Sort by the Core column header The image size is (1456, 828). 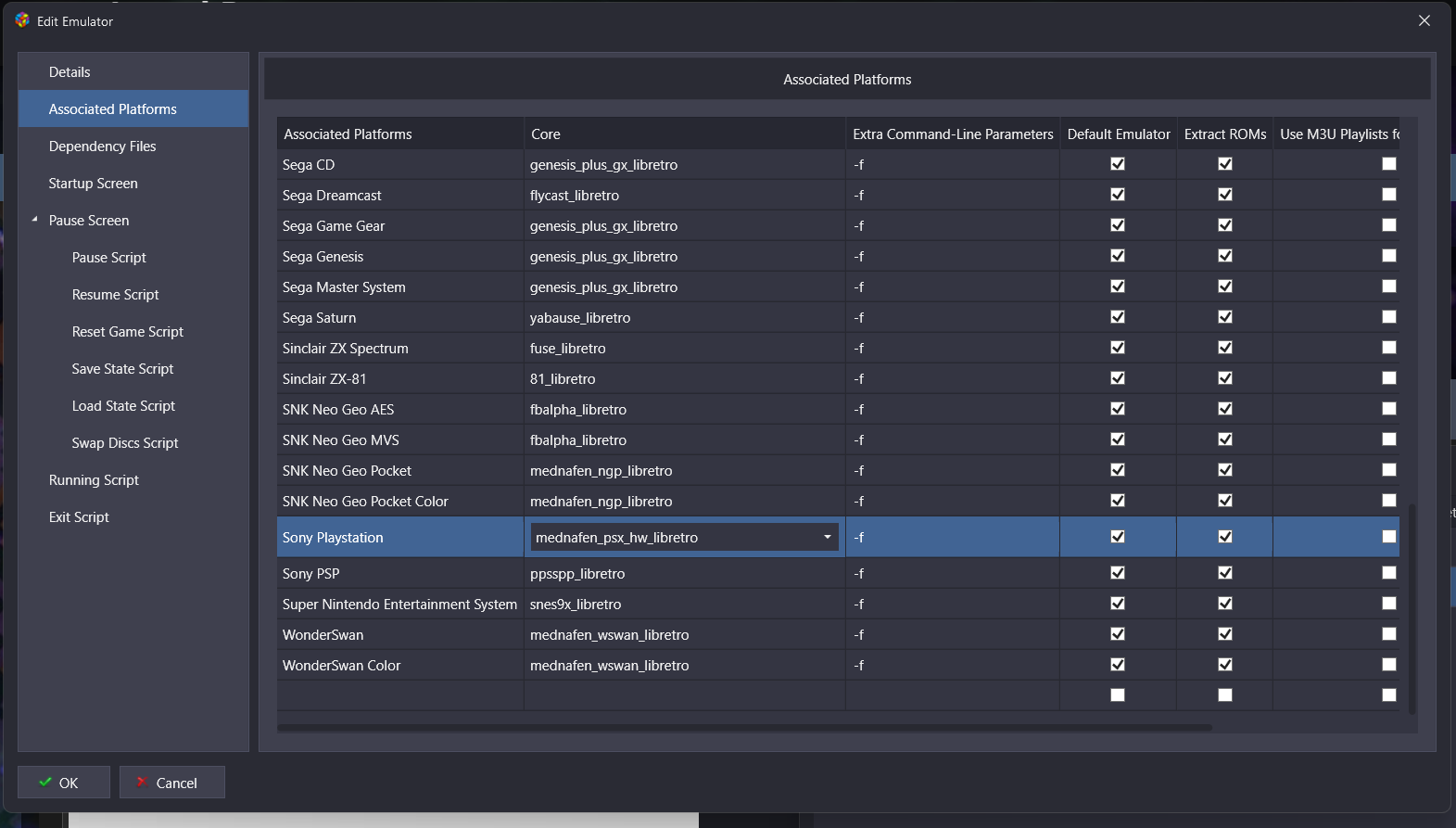point(685,134)
